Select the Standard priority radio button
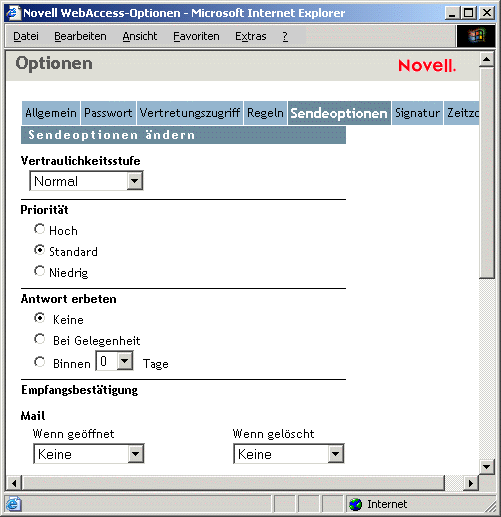This screenshot has width=501, height=517. tap(39, 250)
